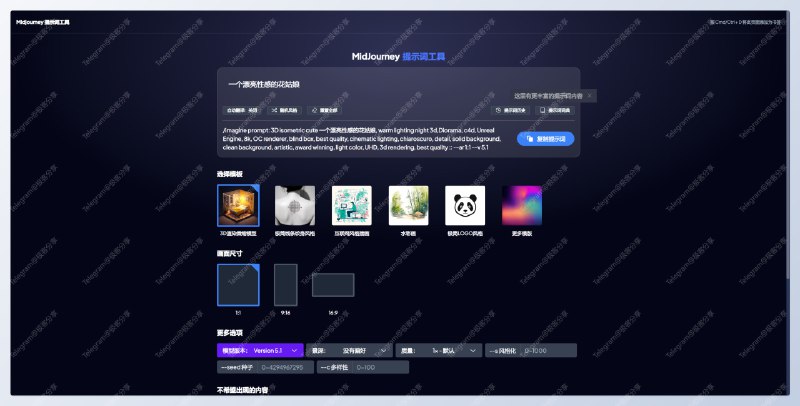Choose the black-and-white tattoo style template
This screenshot has width=800, height=406.
pyautogui.click(x=295, y=206)
